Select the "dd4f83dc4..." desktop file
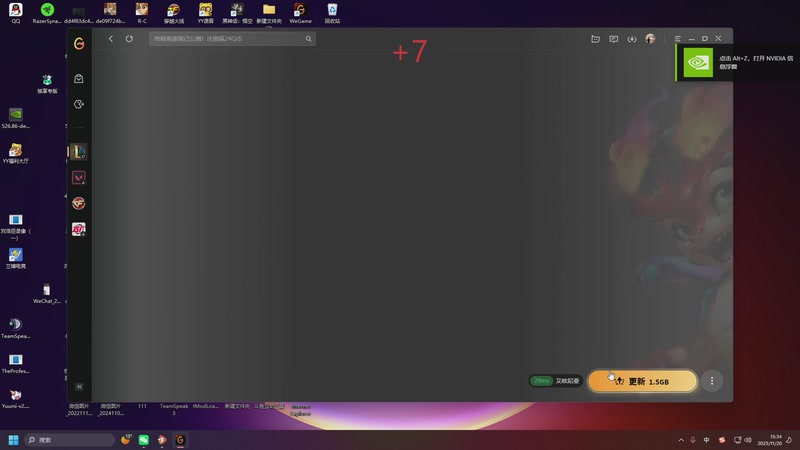800x450 pixels. [x=79, y=13]
